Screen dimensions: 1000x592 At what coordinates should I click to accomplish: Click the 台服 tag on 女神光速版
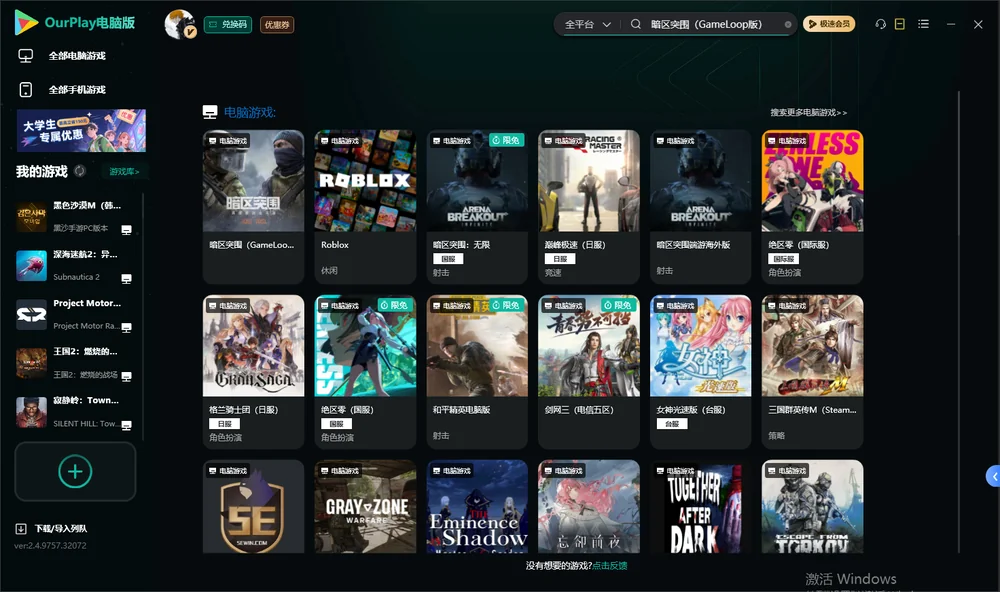pyautogui.click(x=672, y=424)
